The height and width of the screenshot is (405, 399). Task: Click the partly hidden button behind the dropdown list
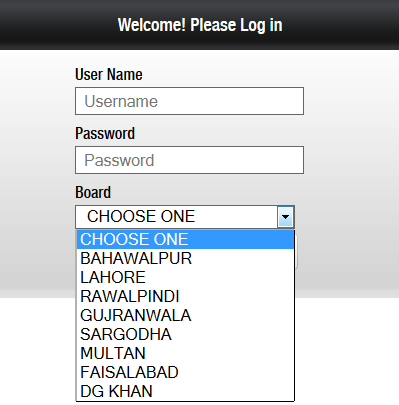[296, 252]
